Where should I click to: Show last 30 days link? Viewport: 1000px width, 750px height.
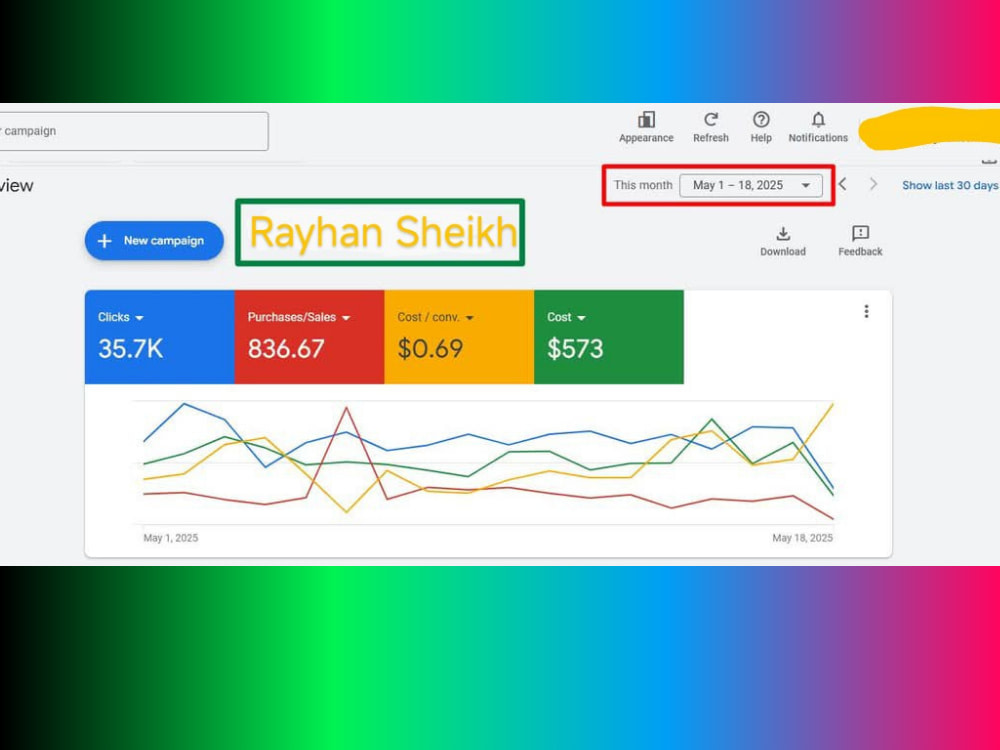tap(950, 186)
